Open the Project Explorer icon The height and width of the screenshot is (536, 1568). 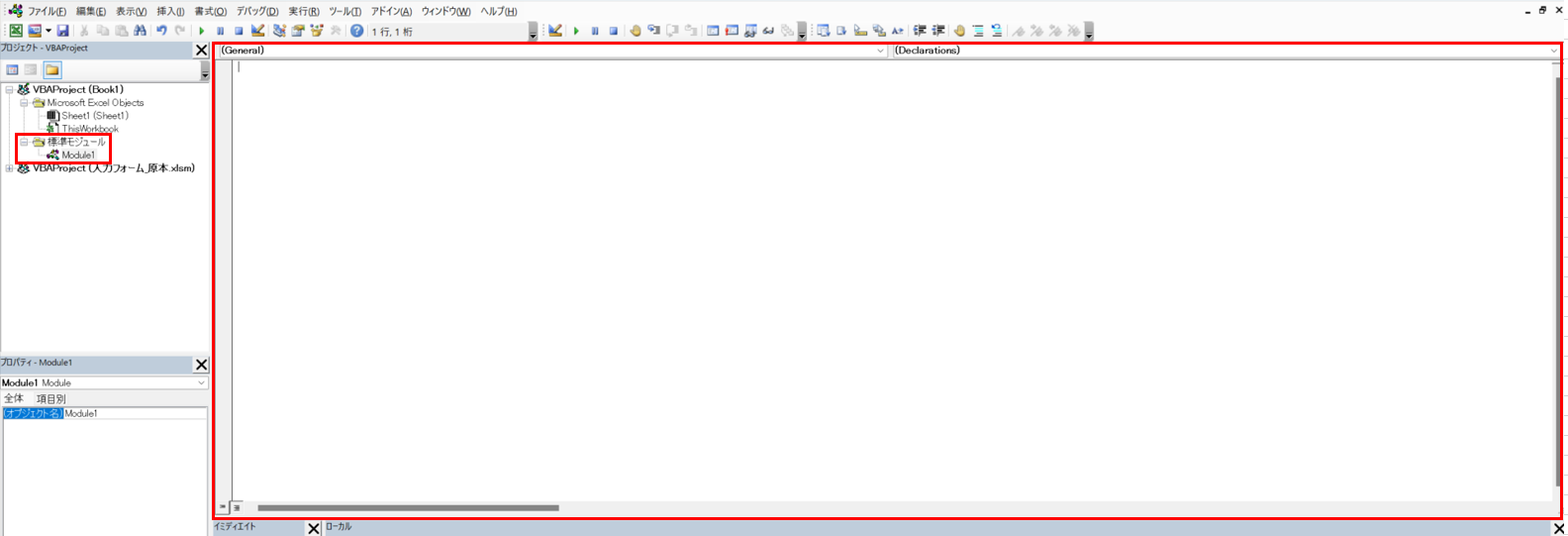(279, 31)
